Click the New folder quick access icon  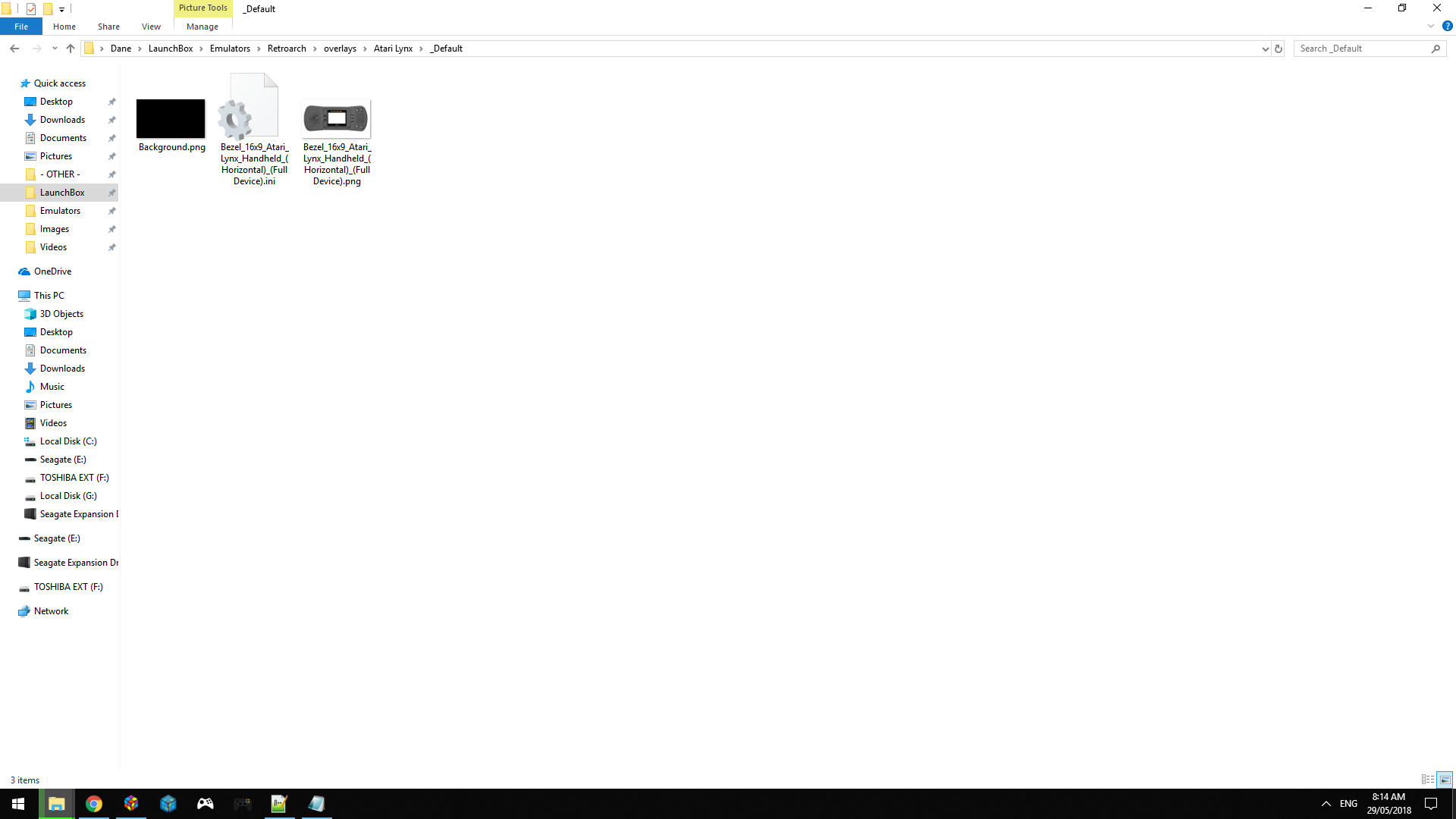(x=48, y=9)
